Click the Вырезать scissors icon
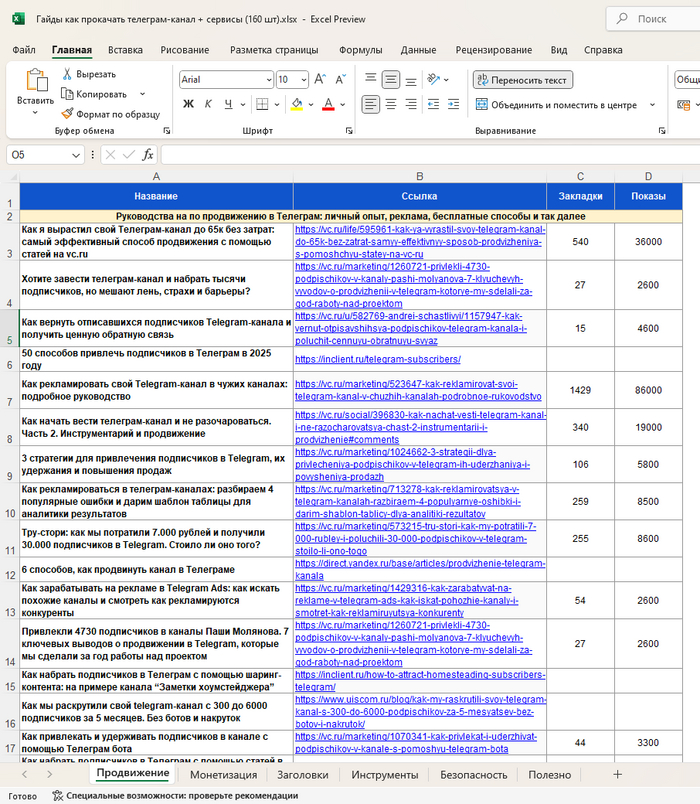Image resolution: width=700 pixels, height=804 pixels. point(67,74)
